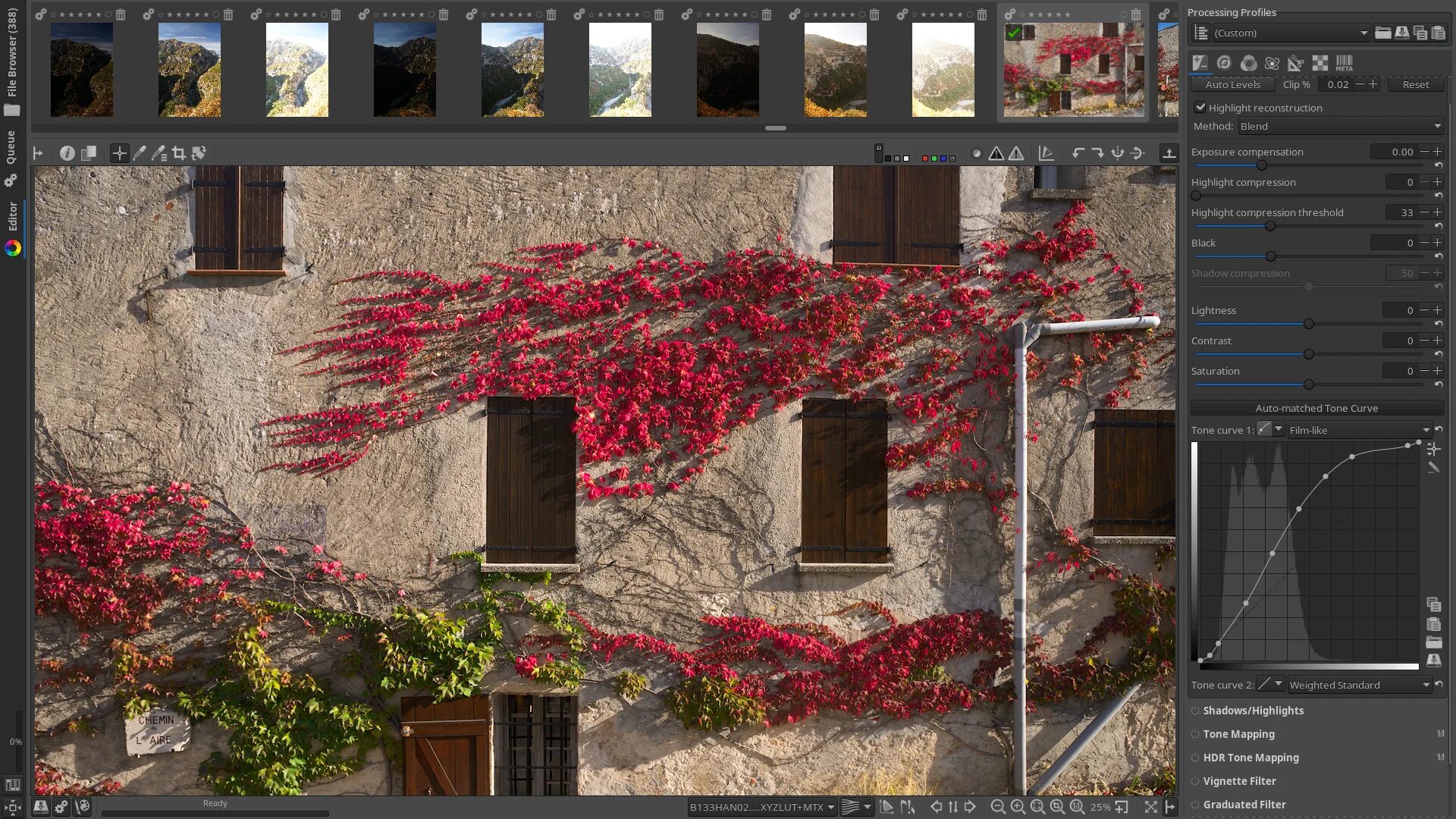The width and height of the screenshot is (1456, 819).
Task: Expand the Tone Mapping section
Action: (x=1239, y=734)
